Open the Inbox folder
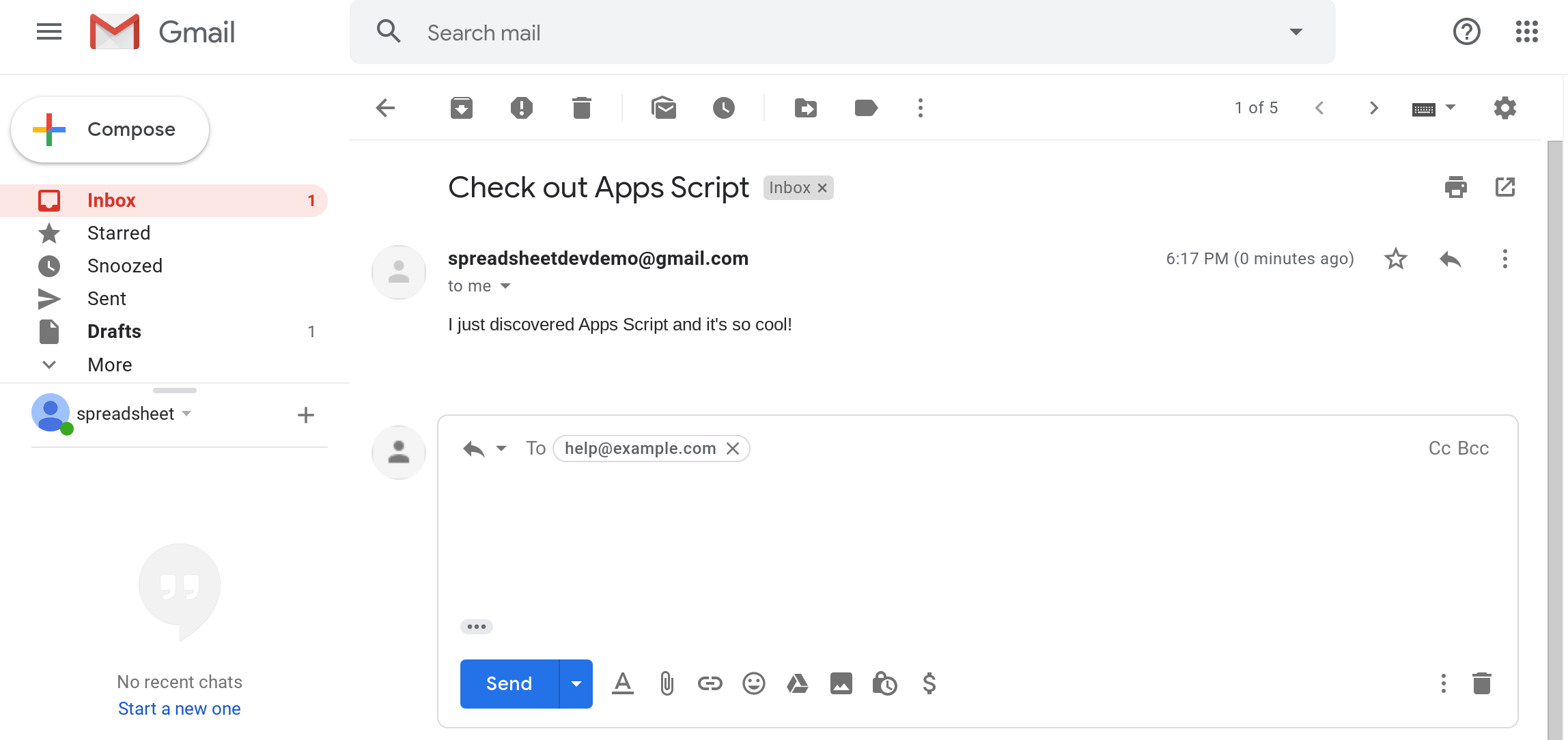The image size is (1568, 740). click(x=164, y=201)
